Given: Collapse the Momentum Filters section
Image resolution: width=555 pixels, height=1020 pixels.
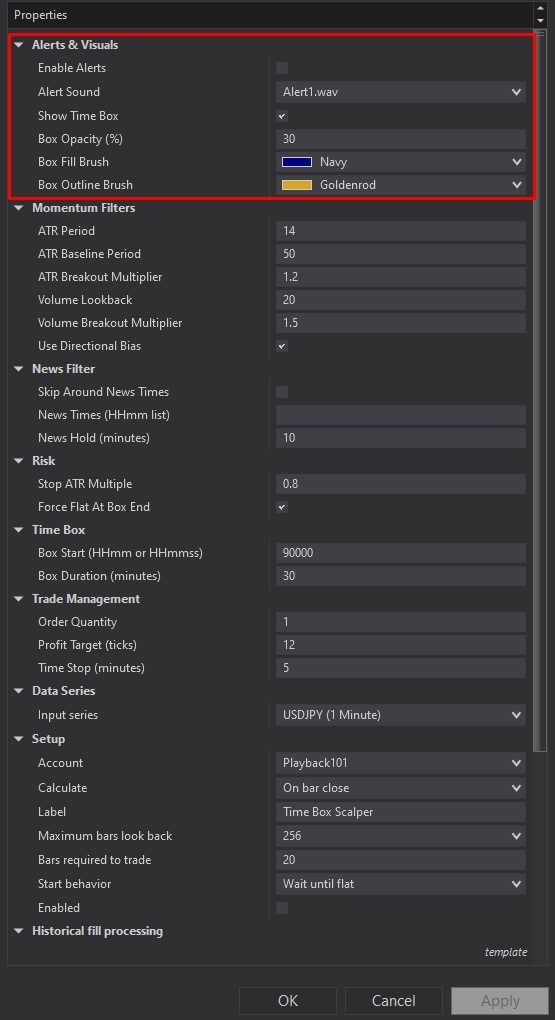Looking at the screenshot, I should tap(19, 208).
